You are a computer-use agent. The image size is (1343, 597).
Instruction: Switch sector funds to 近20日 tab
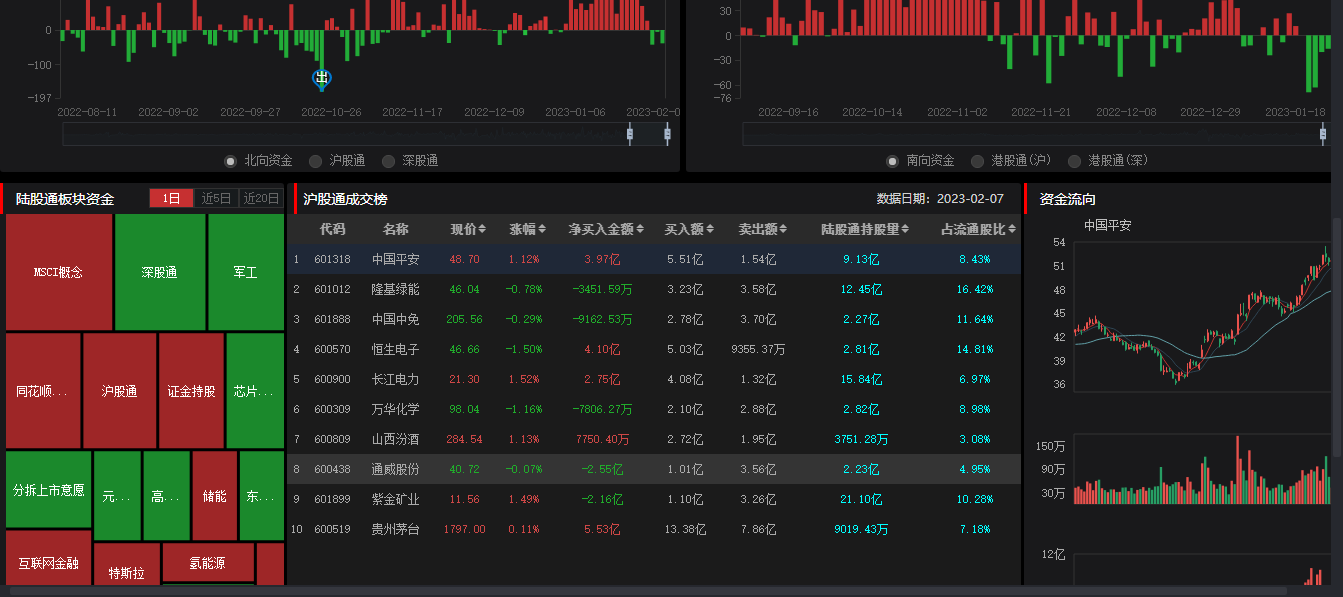[261, 198]
